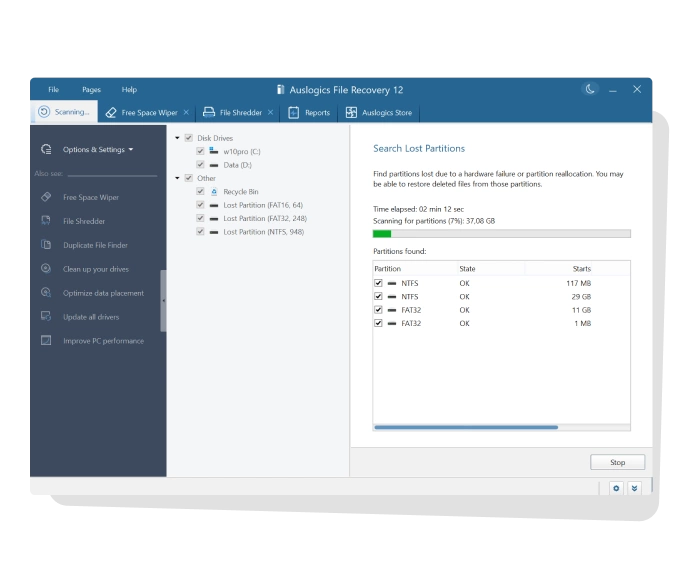Uncheck the FAT32 partition starting at 1 MB
Screen dimensions: 683x575
pos(378,323)
